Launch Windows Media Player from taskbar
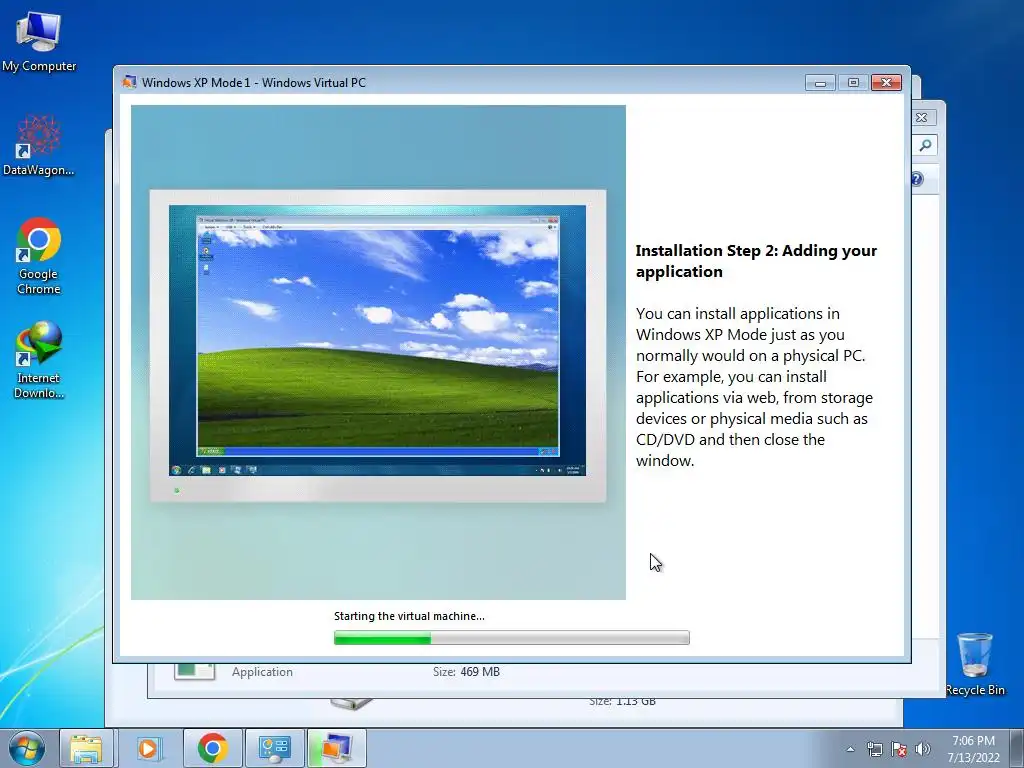The height and width of the screenshot is (768, 1024). [x=148, y=748]
